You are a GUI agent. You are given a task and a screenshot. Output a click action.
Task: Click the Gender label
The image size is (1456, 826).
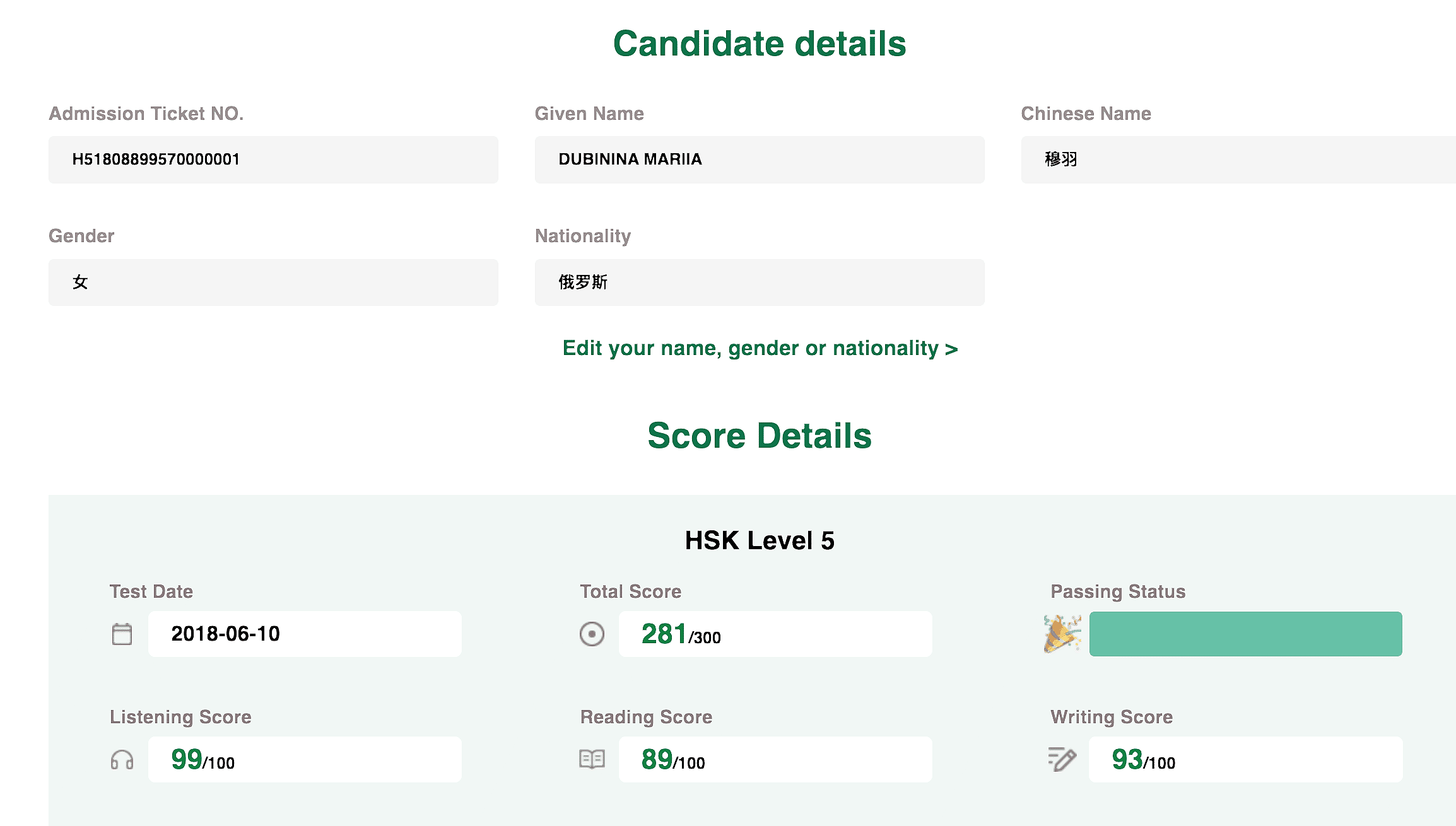click(81, 236)
